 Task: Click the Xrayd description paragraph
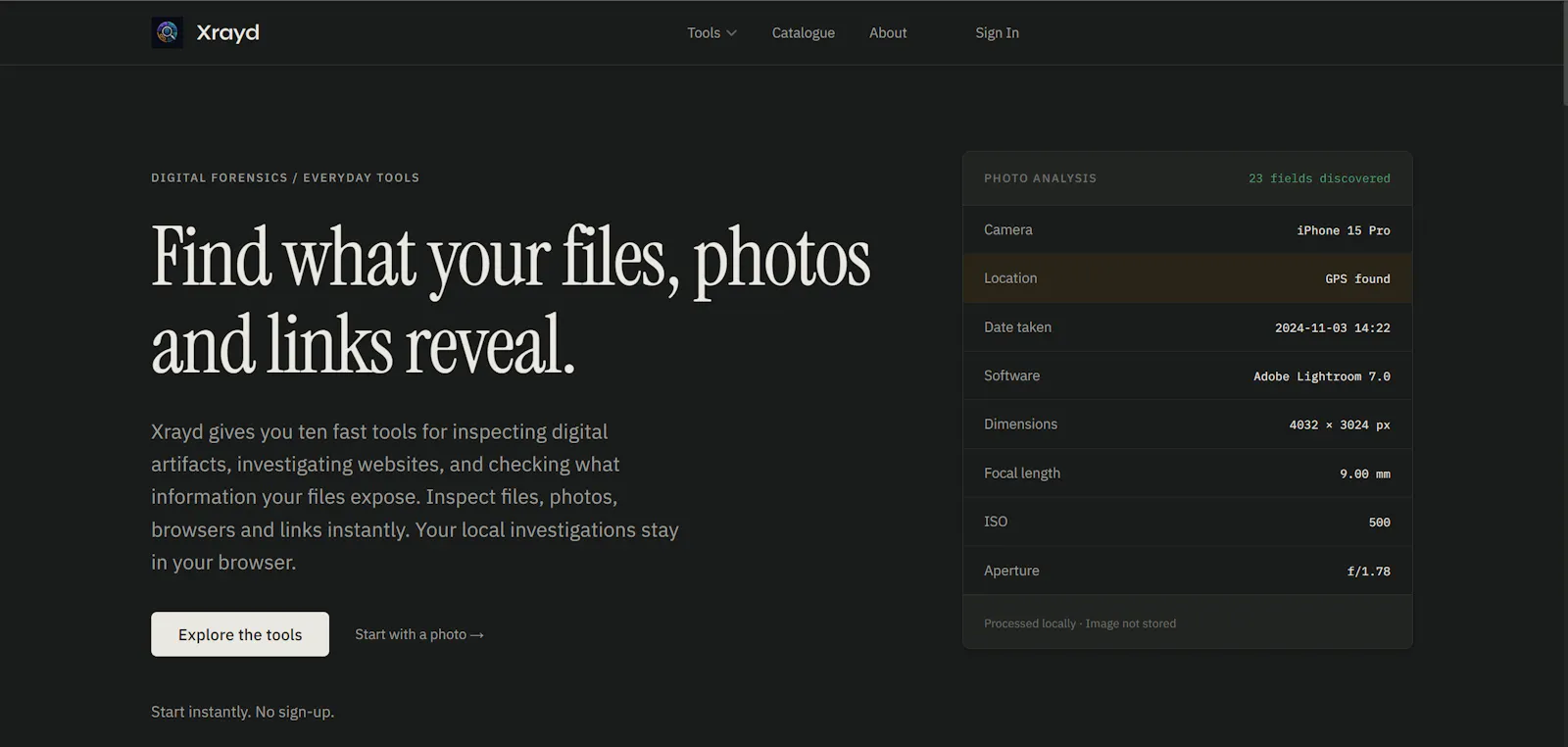click(415, 497)
